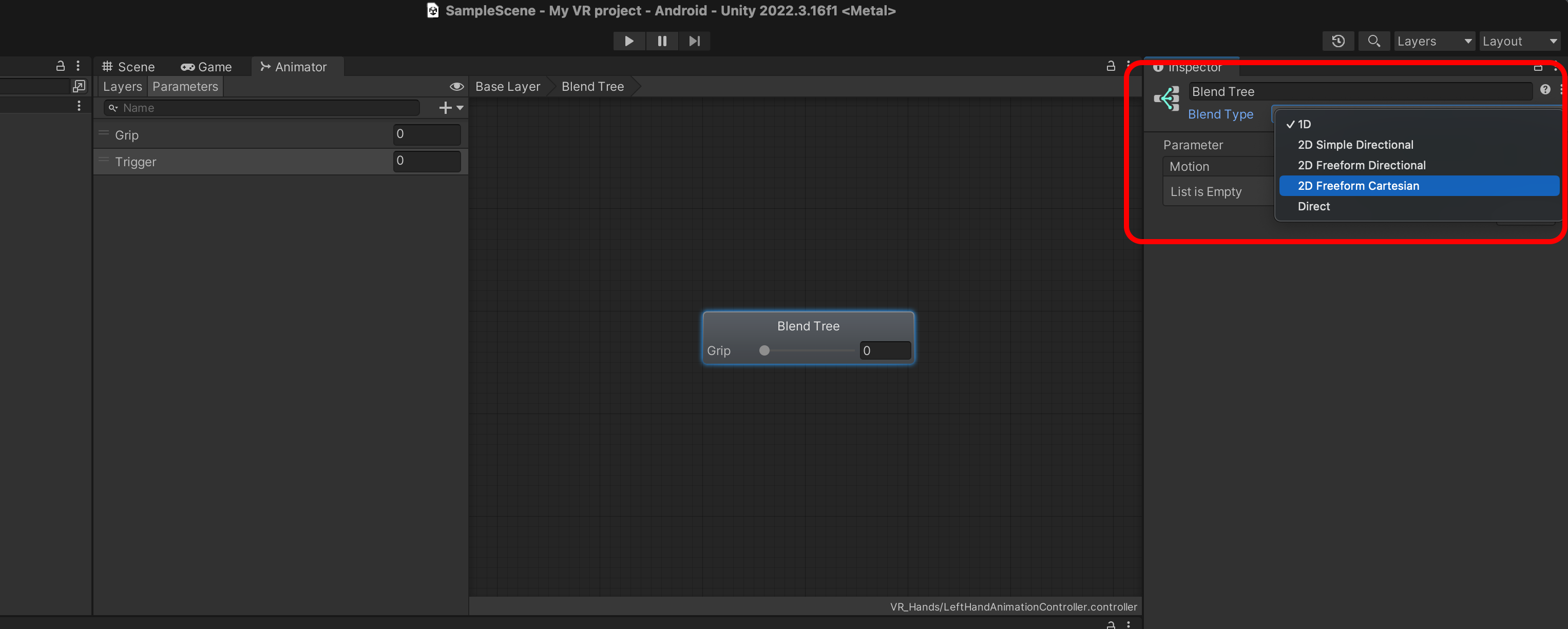Toggle the Animator panel lock icon
Viewport: 1568px width, 629px height.
point(1110,66)
